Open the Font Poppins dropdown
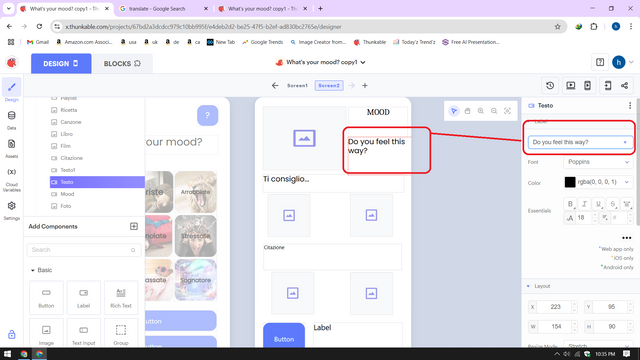Screen dimensions: 640x360 (x=598, y=162)
